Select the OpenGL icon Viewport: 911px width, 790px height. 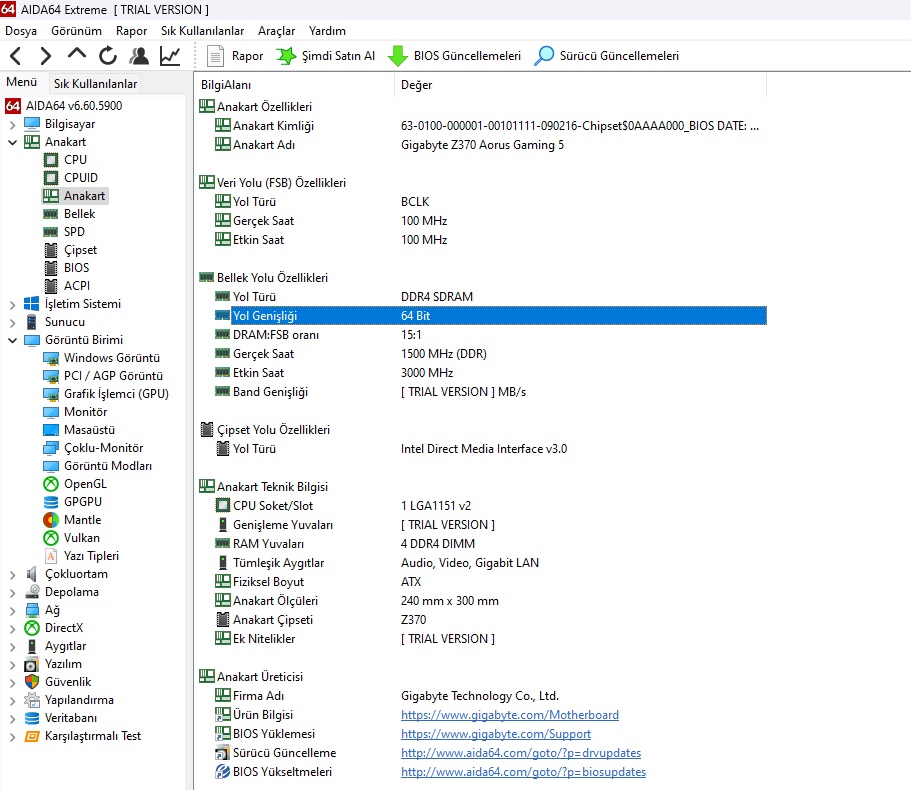click(51, 484)
